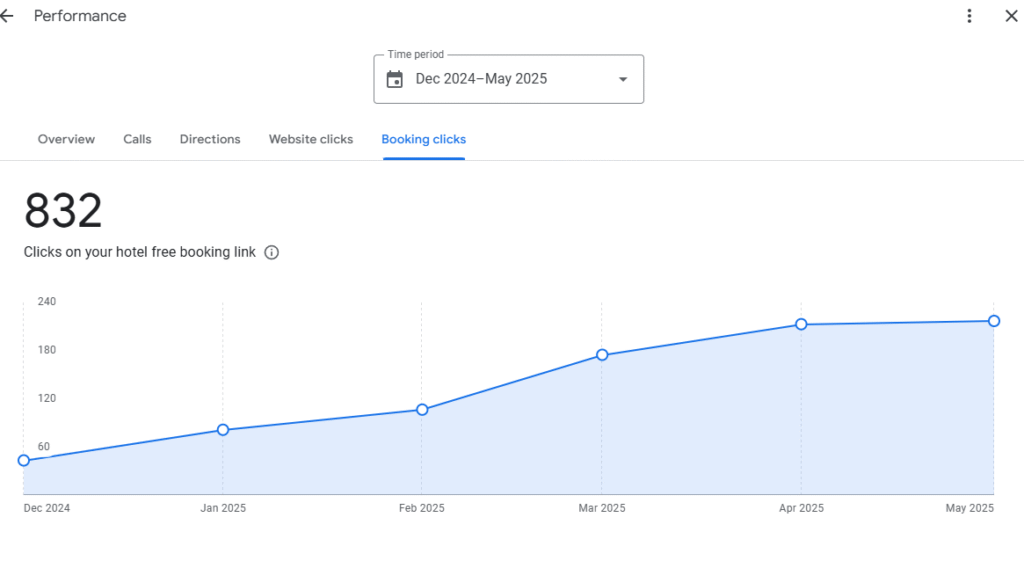Click the Performance page title
This screenshot has width=1024, height=583.
click(x=80, y=16)
